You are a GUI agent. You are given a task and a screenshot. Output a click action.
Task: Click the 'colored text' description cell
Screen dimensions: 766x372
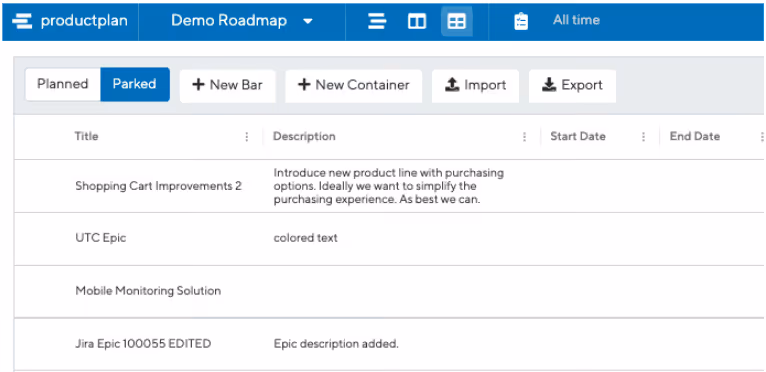click(x=305, y=239)
